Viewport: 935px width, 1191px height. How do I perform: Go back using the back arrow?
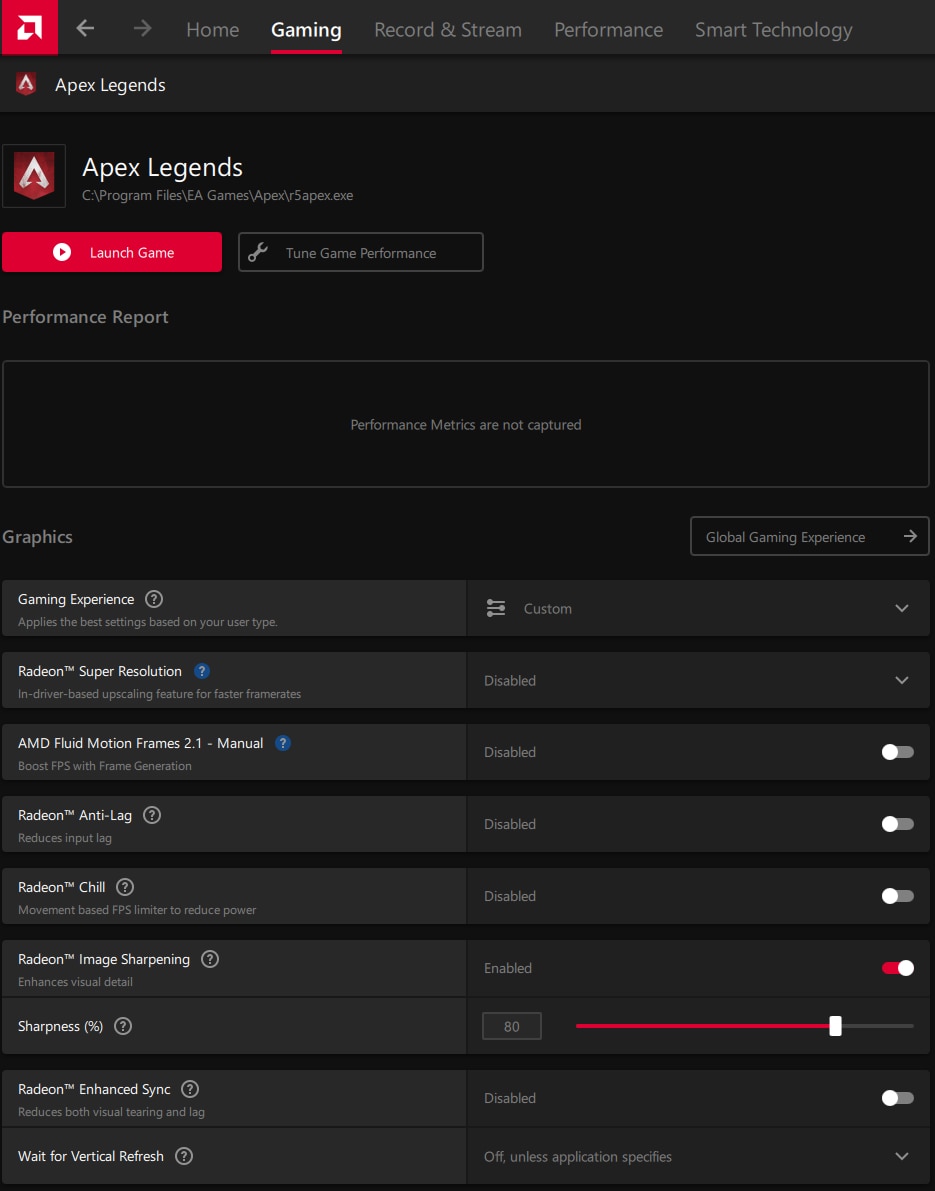[85, 29]
